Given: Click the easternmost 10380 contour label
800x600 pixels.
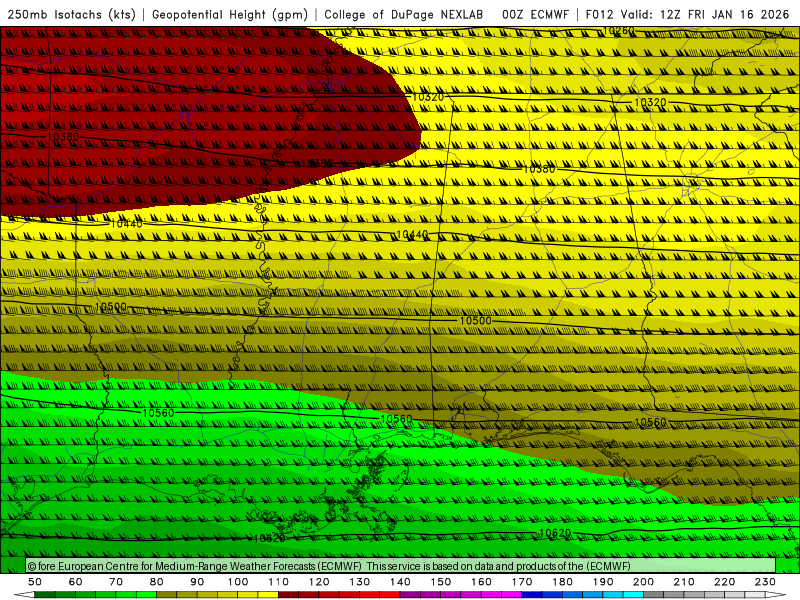Looking at the screenshot, I should pyautogui.click(x=539, y=169).
